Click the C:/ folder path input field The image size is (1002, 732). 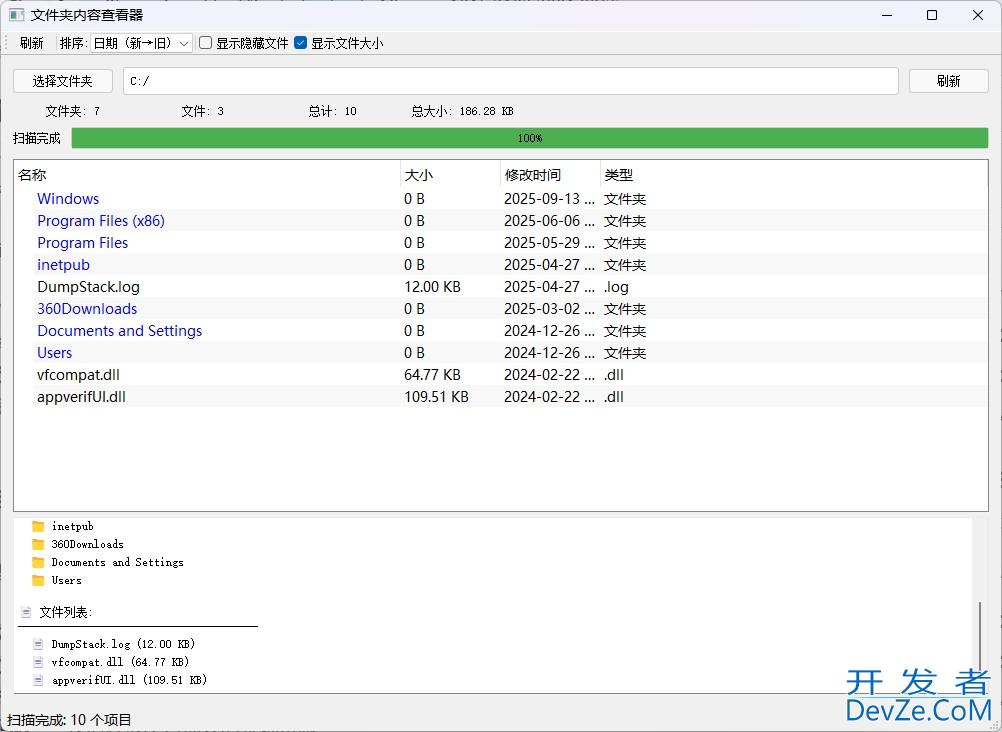510,81
